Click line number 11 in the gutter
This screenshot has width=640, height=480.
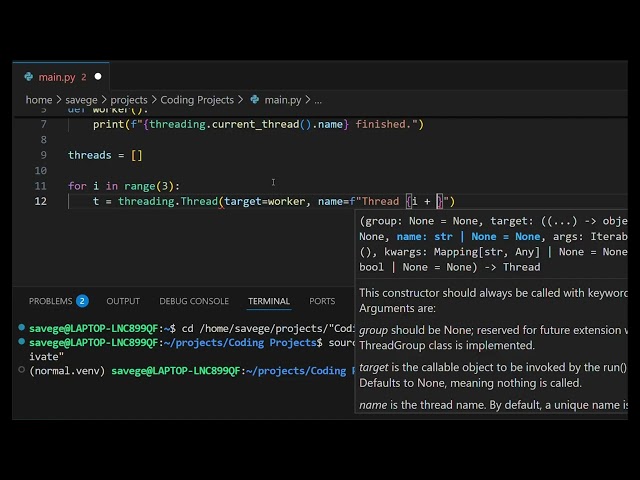tap(40, 186)
